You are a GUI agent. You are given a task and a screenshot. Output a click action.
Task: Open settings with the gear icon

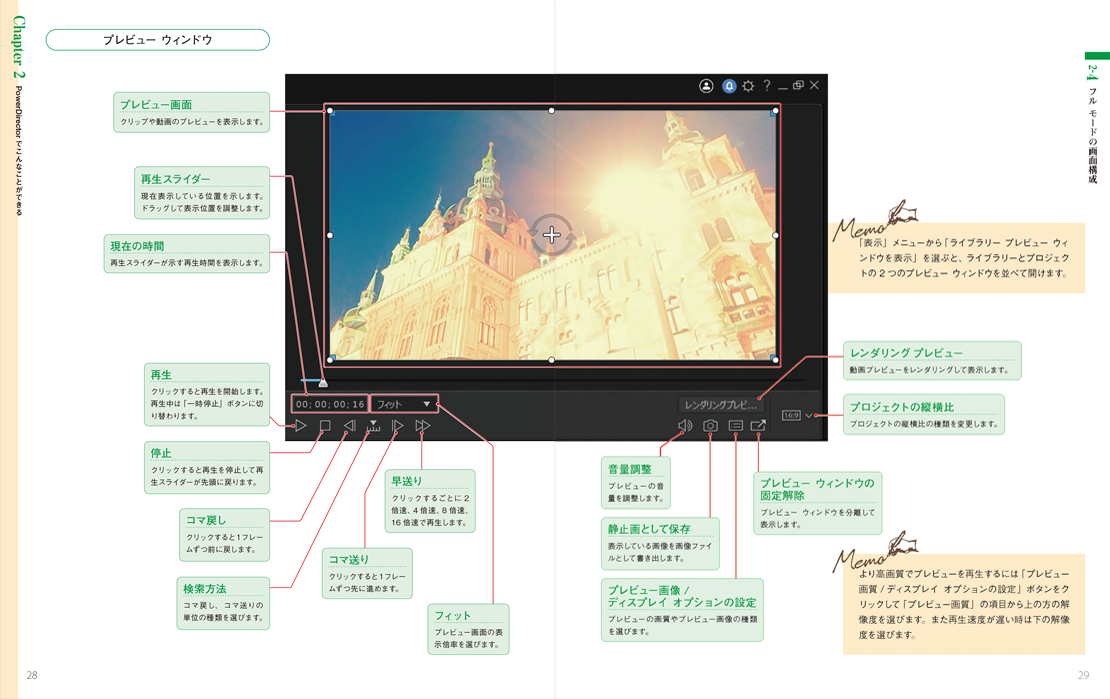pos(748,86)
